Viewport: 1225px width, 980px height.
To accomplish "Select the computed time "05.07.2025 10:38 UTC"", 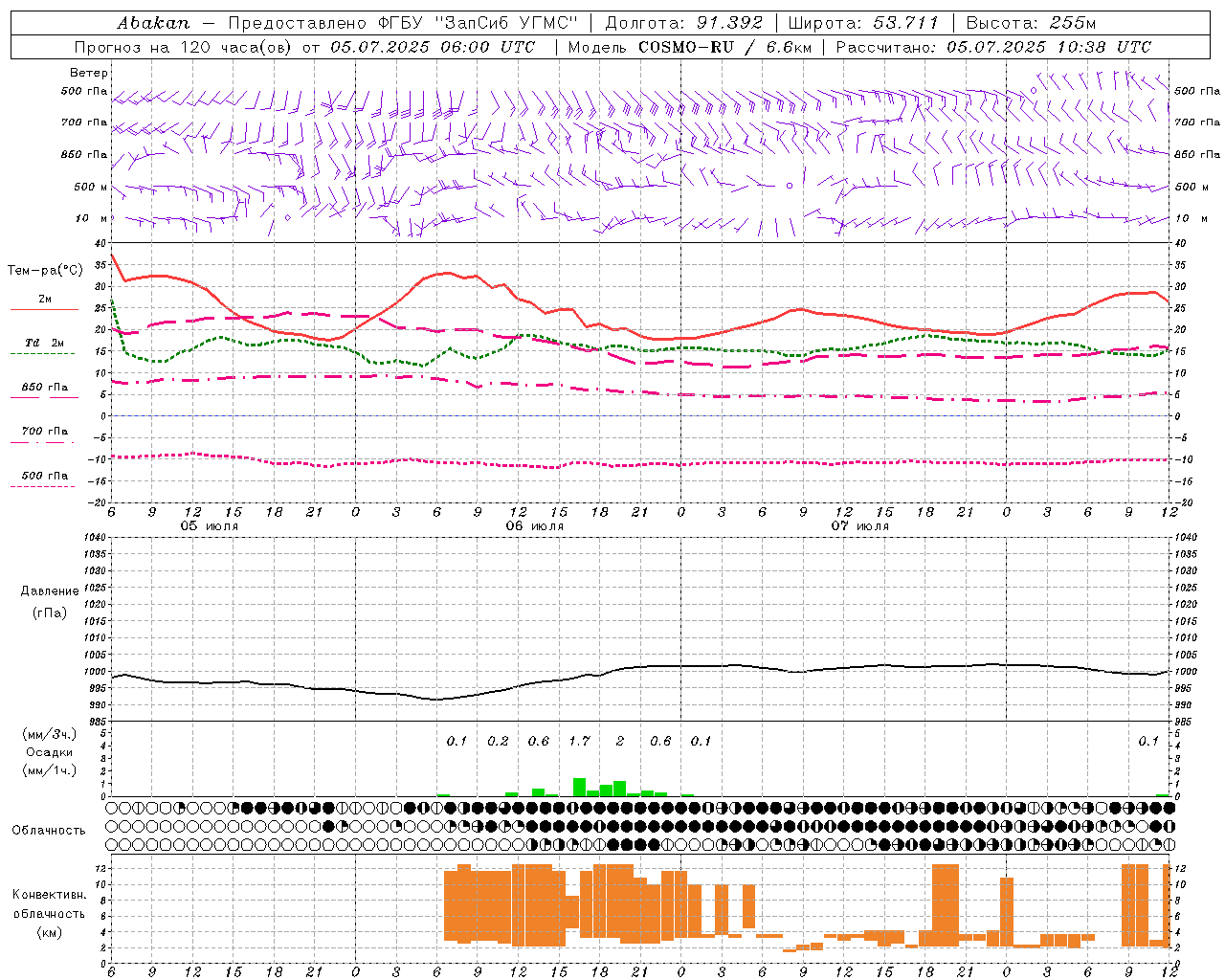I will (x=1049, y=47).
